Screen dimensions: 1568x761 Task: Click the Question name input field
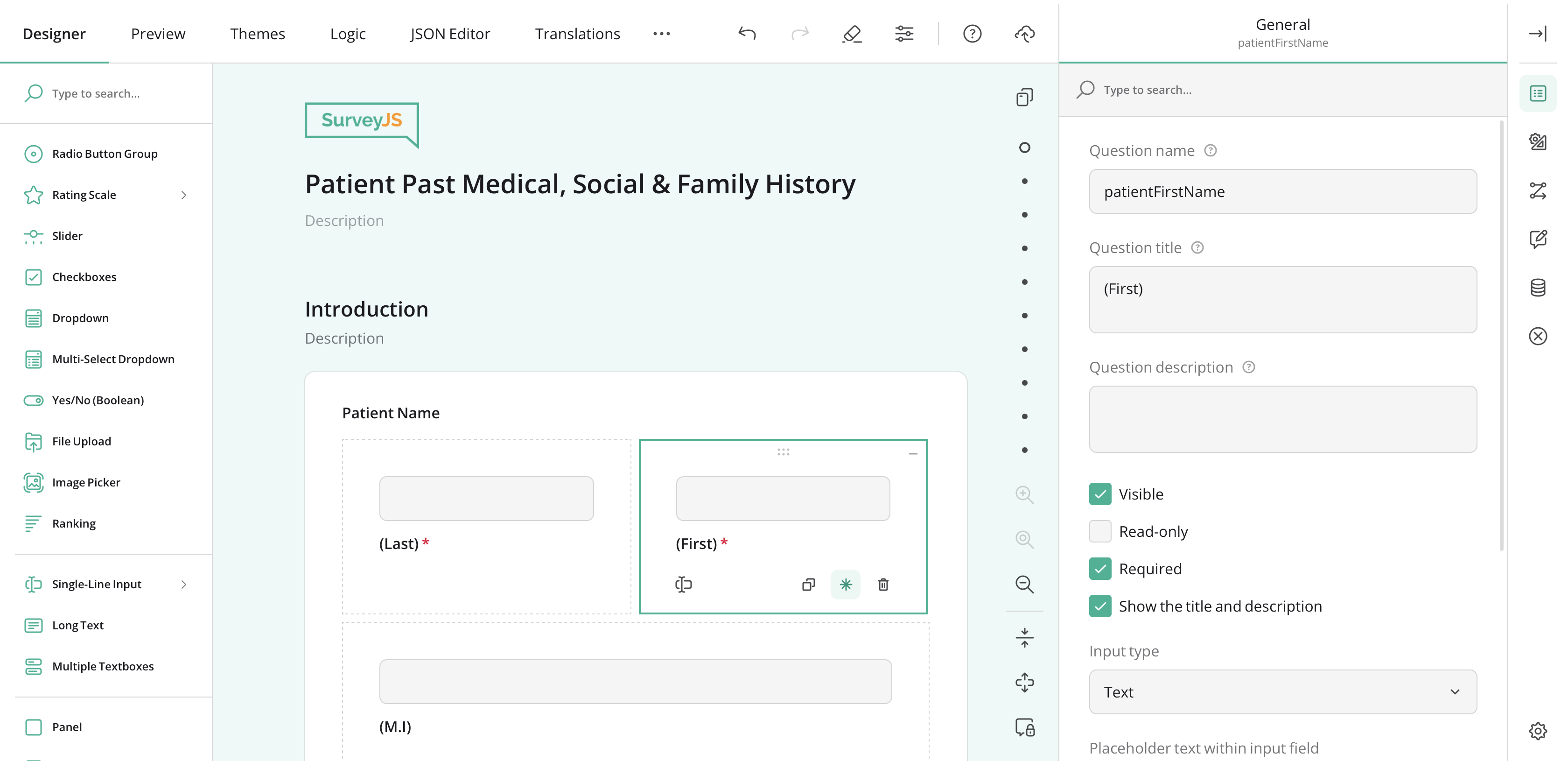coord(1282,192)
